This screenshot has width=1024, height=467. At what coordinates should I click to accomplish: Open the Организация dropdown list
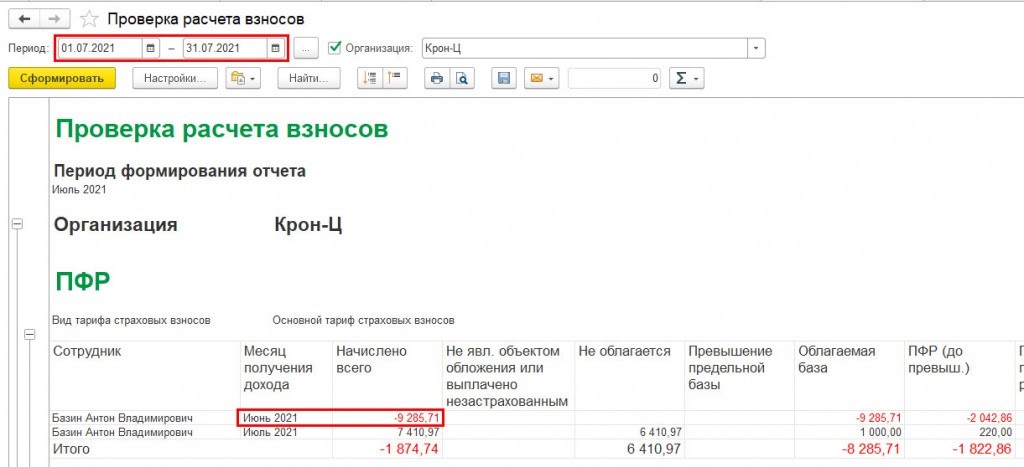coord(756,48)
